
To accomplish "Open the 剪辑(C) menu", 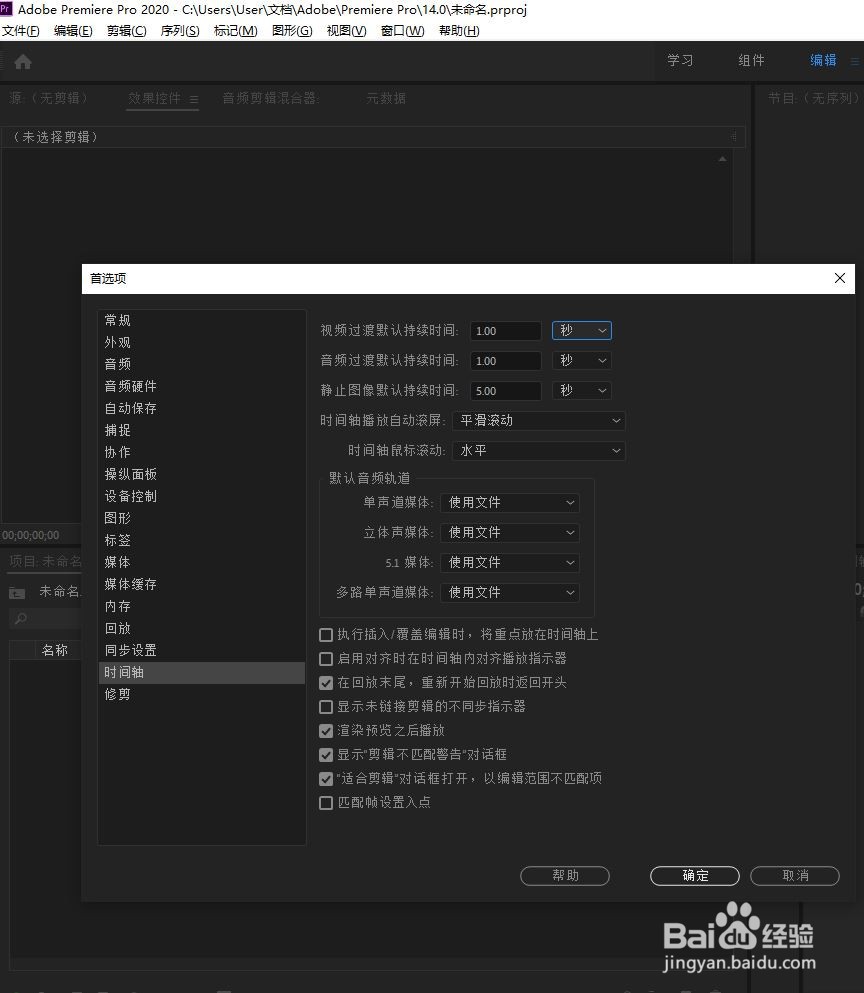I will 127,30.
